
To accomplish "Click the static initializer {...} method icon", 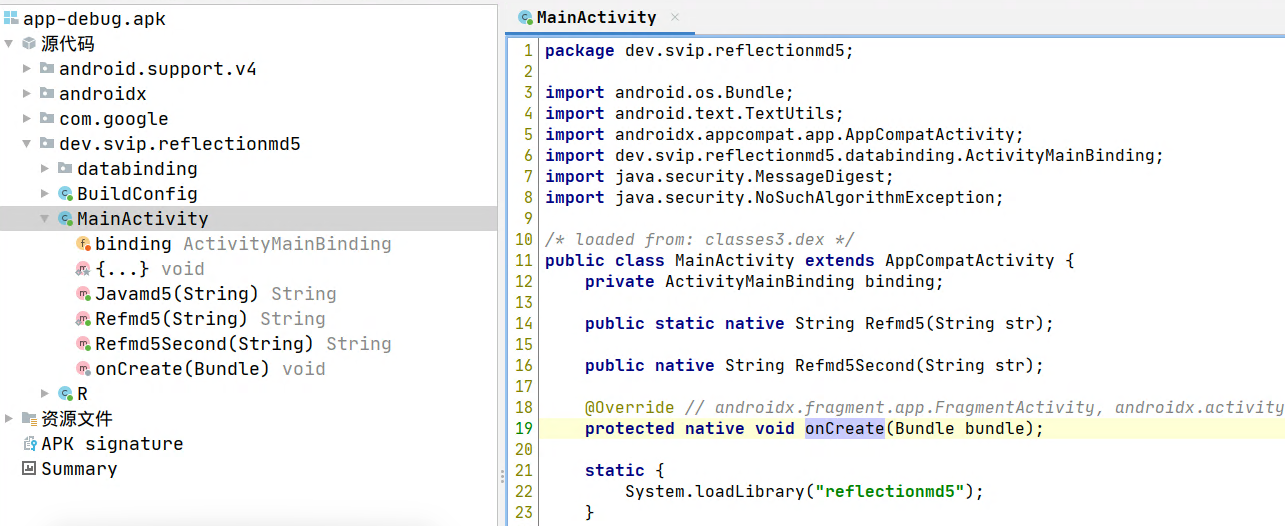I will [x=83, y=269].
